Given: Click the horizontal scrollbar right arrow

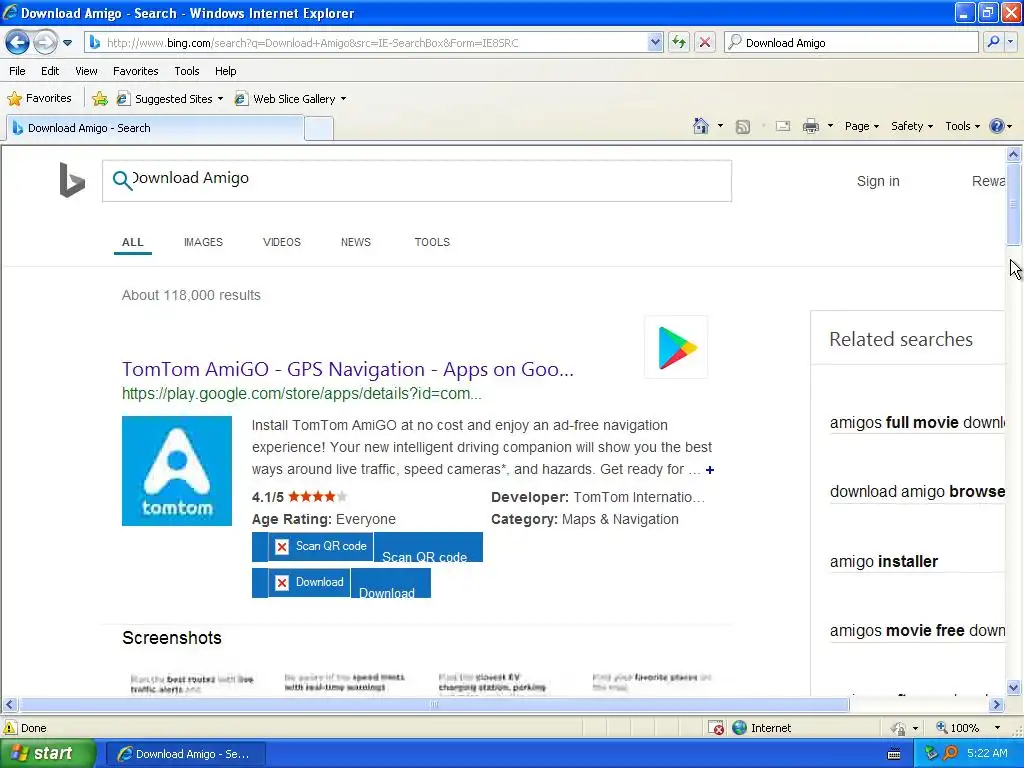Looking at the screenshot, I should pos(996,705).
